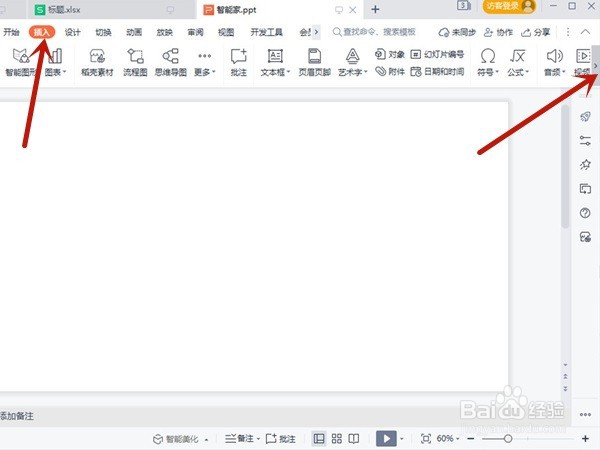Increase zoom with plus button
The width and height of the screenshot is (600, 450).
point(585,439)
